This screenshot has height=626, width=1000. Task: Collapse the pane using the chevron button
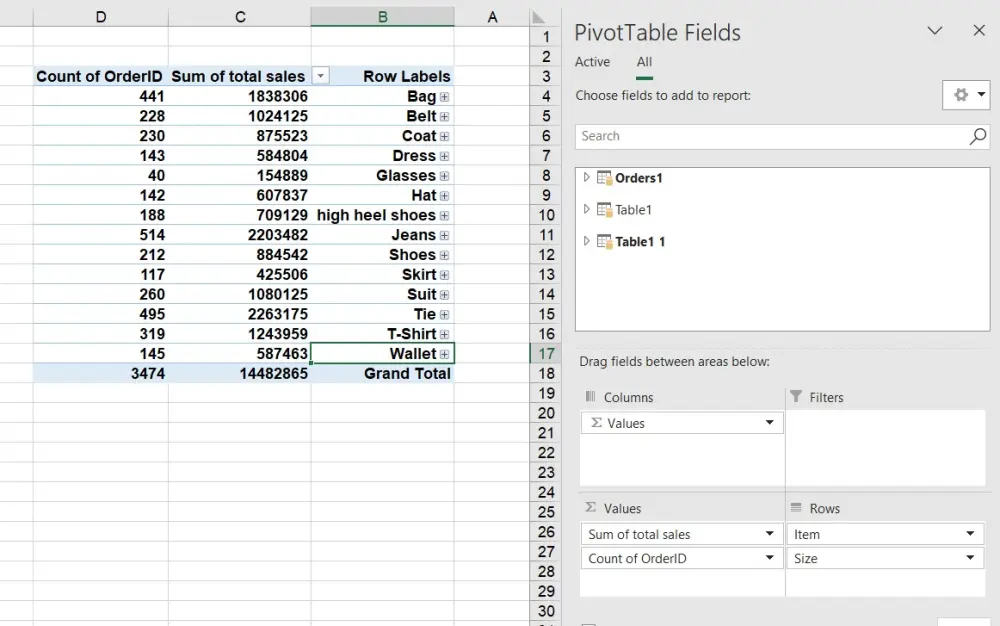[935, 31]
